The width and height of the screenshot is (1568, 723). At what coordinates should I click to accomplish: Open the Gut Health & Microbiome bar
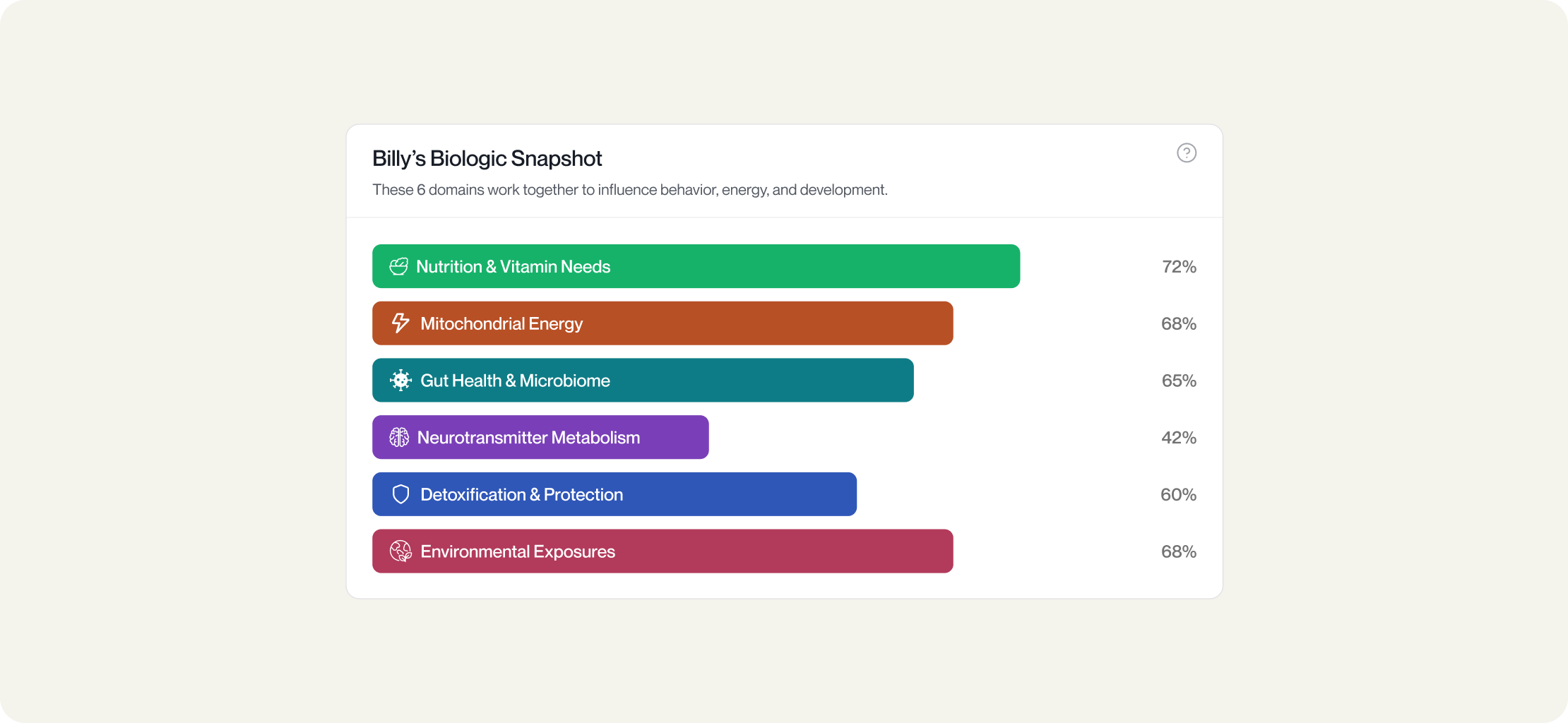643,381
